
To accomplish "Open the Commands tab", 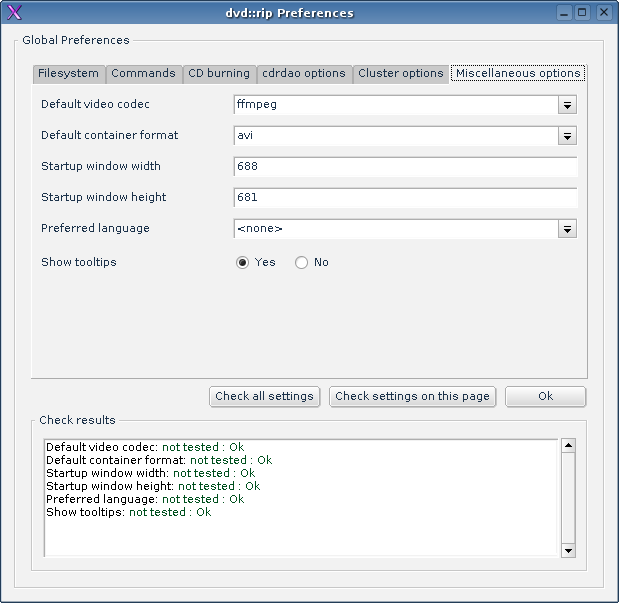I will point(143,74).
